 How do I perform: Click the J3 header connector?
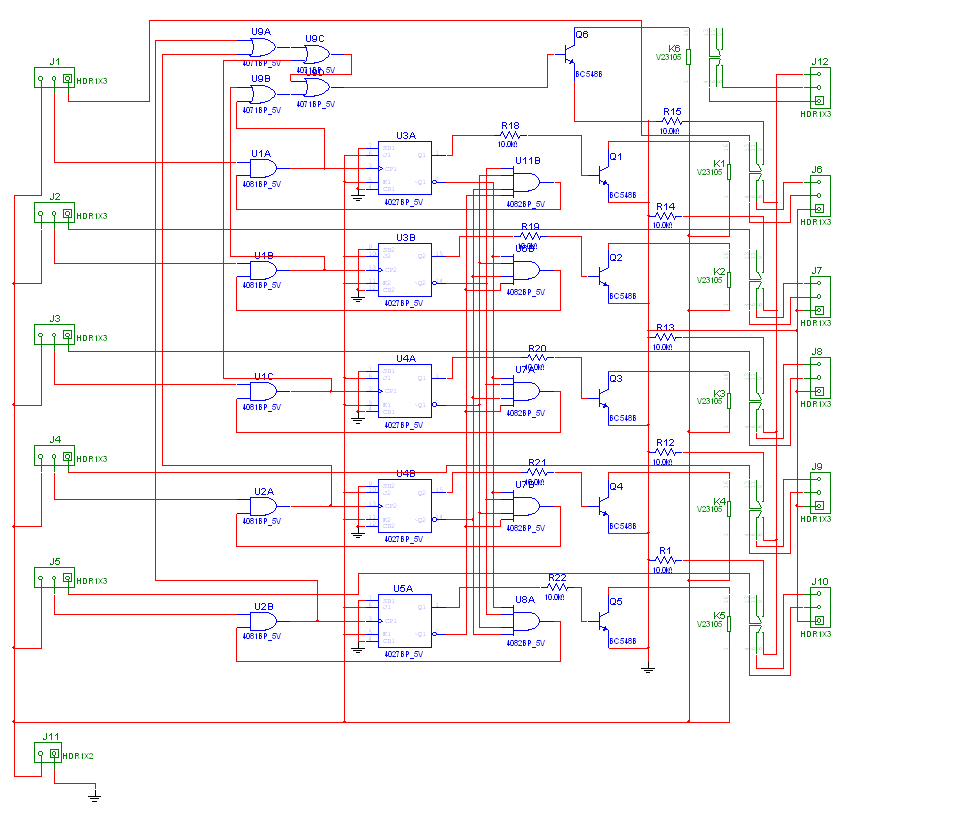pyautogui.click(x=54, y=336)
